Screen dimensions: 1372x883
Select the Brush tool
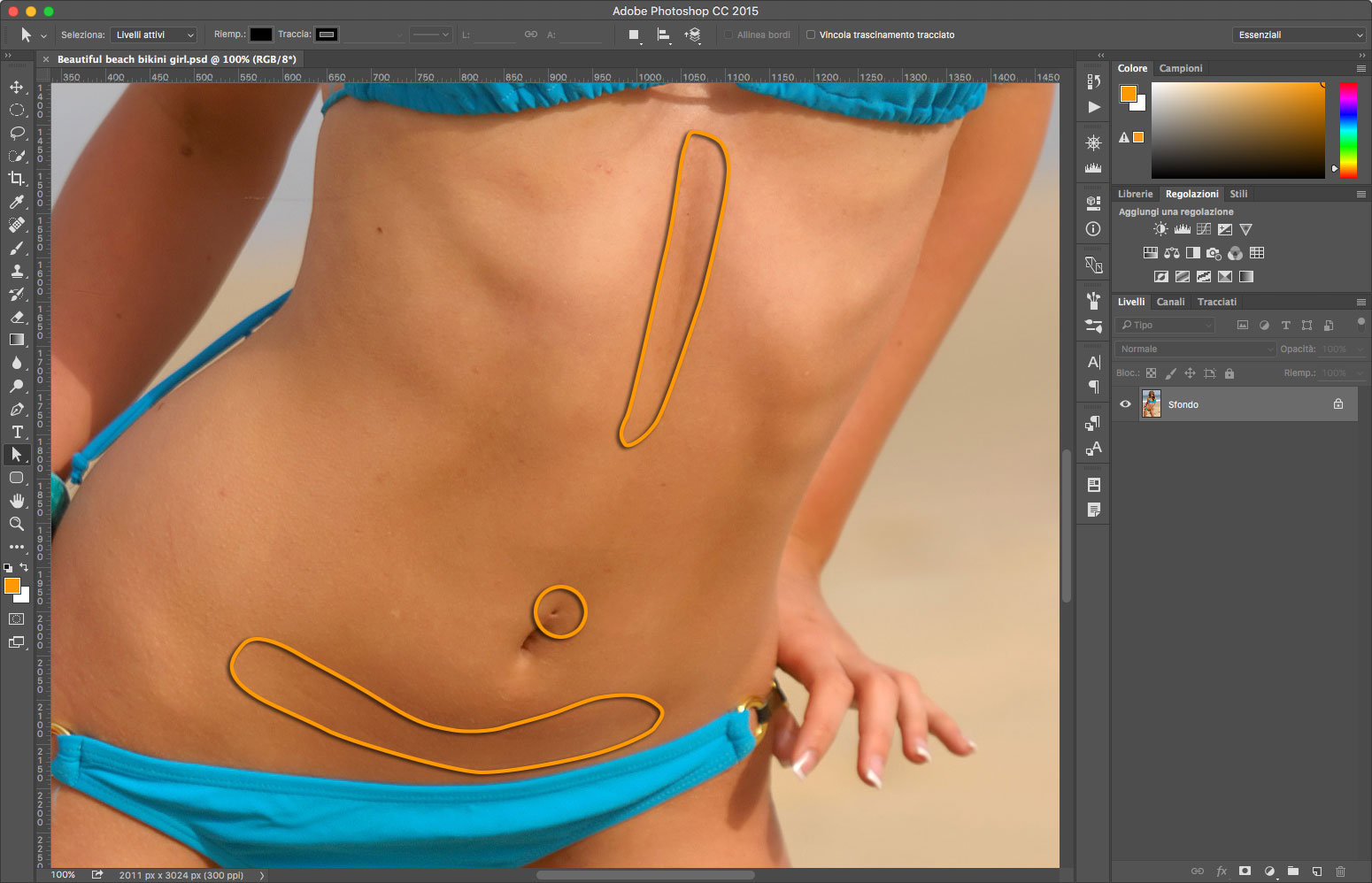tap(16, 248)
